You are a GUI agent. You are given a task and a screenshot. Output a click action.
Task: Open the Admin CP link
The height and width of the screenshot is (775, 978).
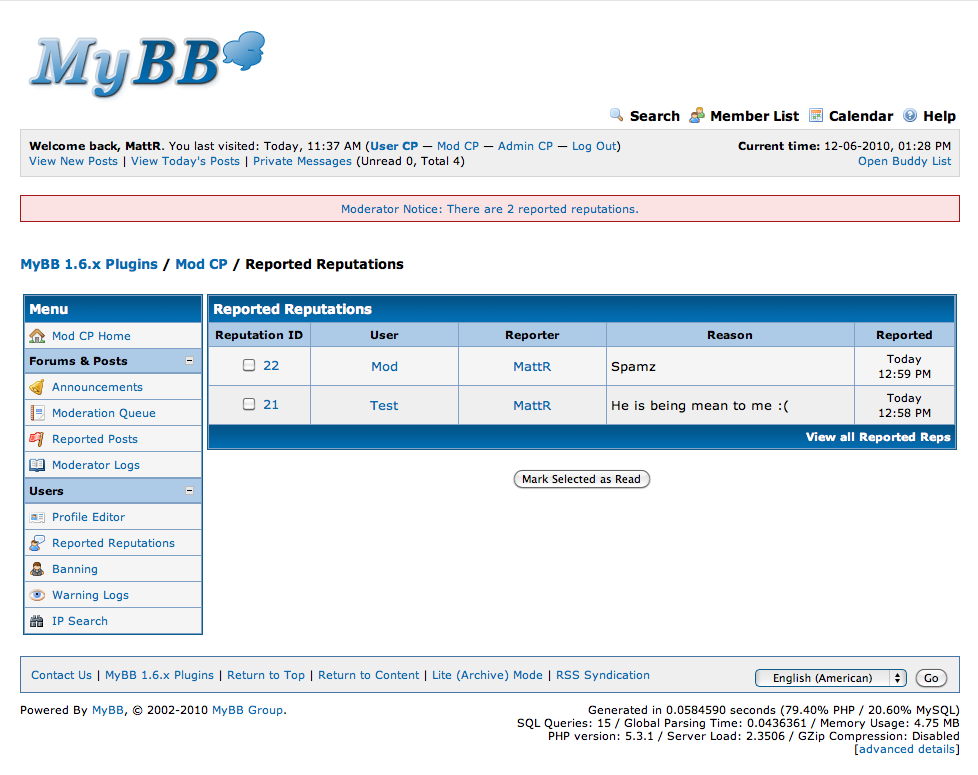coord(525,146)
